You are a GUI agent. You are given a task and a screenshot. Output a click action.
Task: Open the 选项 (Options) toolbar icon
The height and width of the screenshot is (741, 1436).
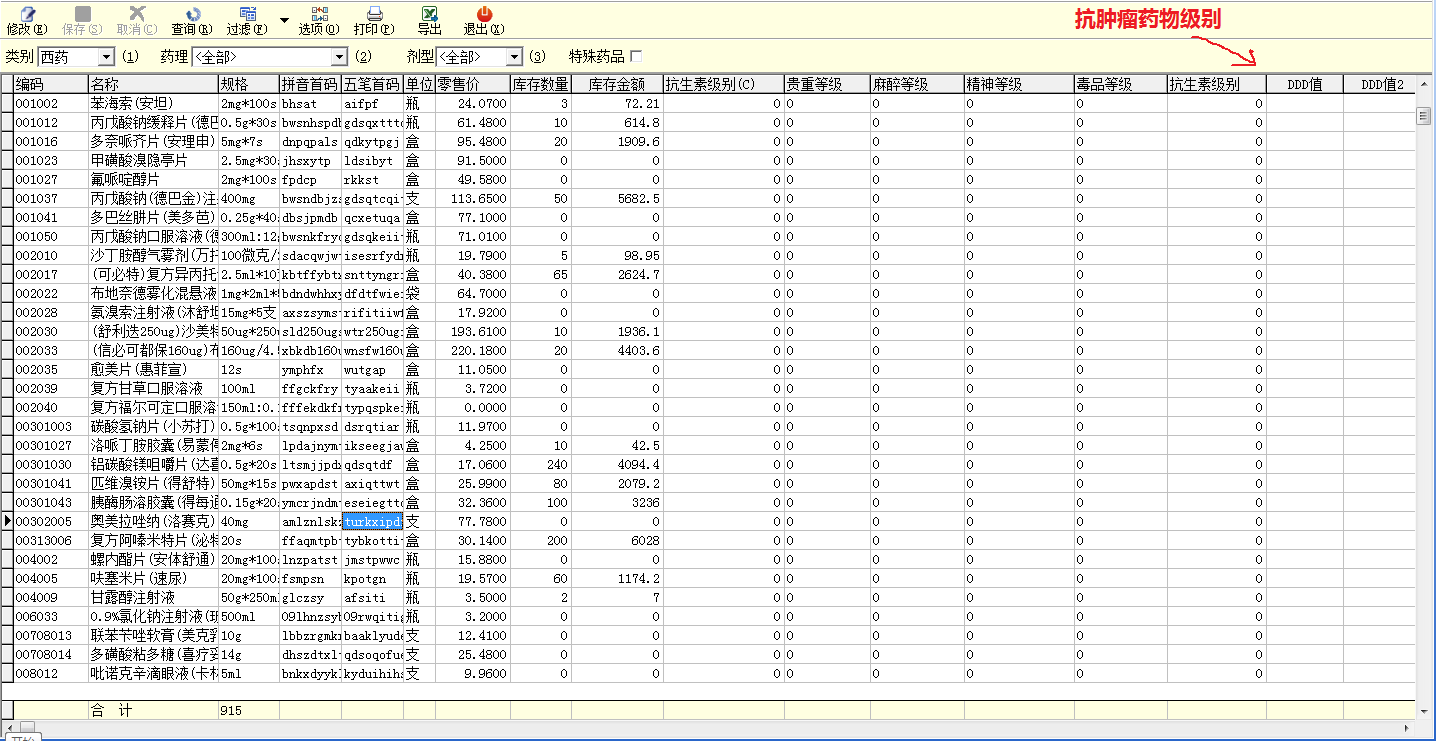coord(320,20)
